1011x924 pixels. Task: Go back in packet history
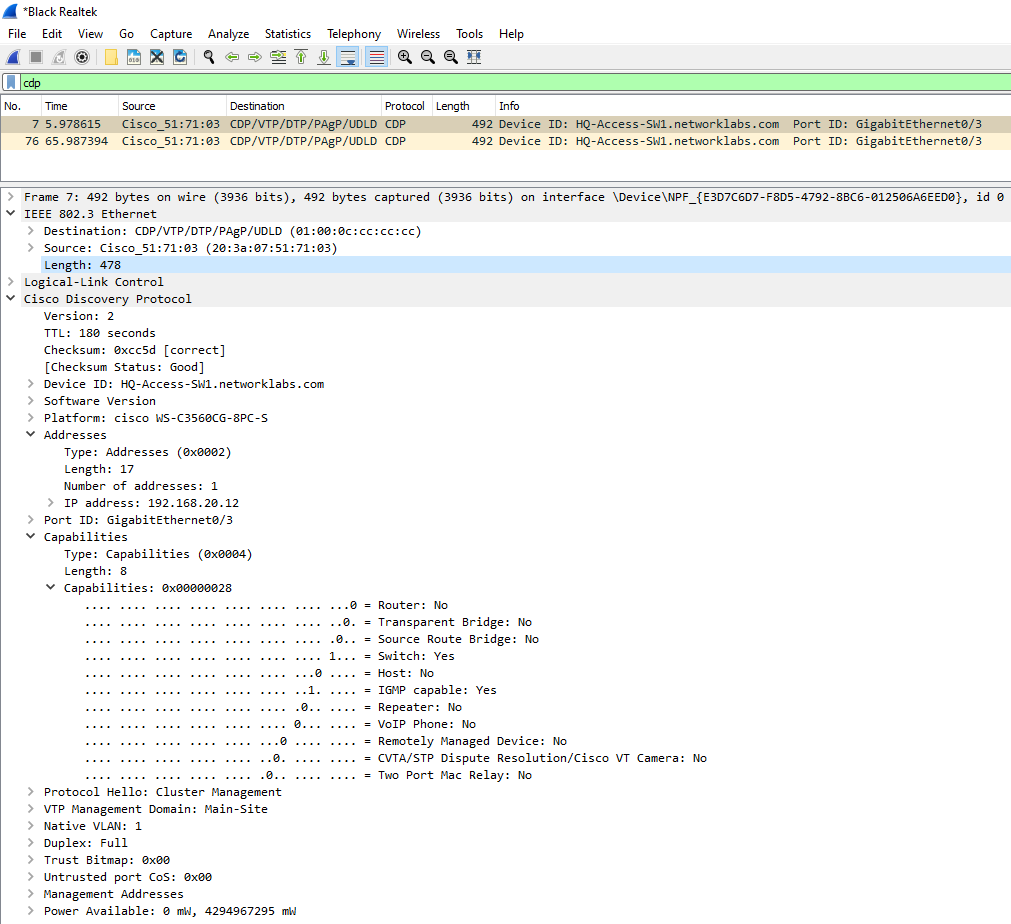click(x=232, y=57)
